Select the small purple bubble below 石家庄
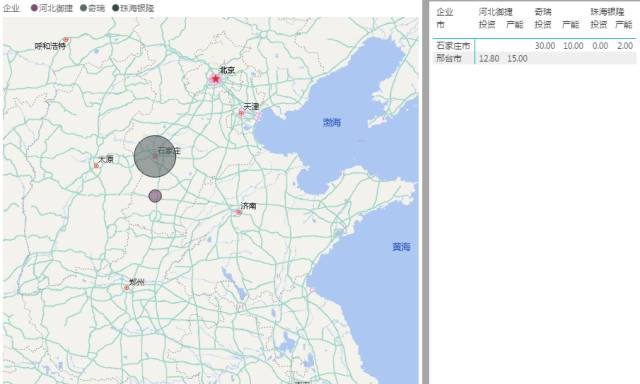Image resolution: width=640 pixels, height=384 pixels. click(x=155, y=196)
